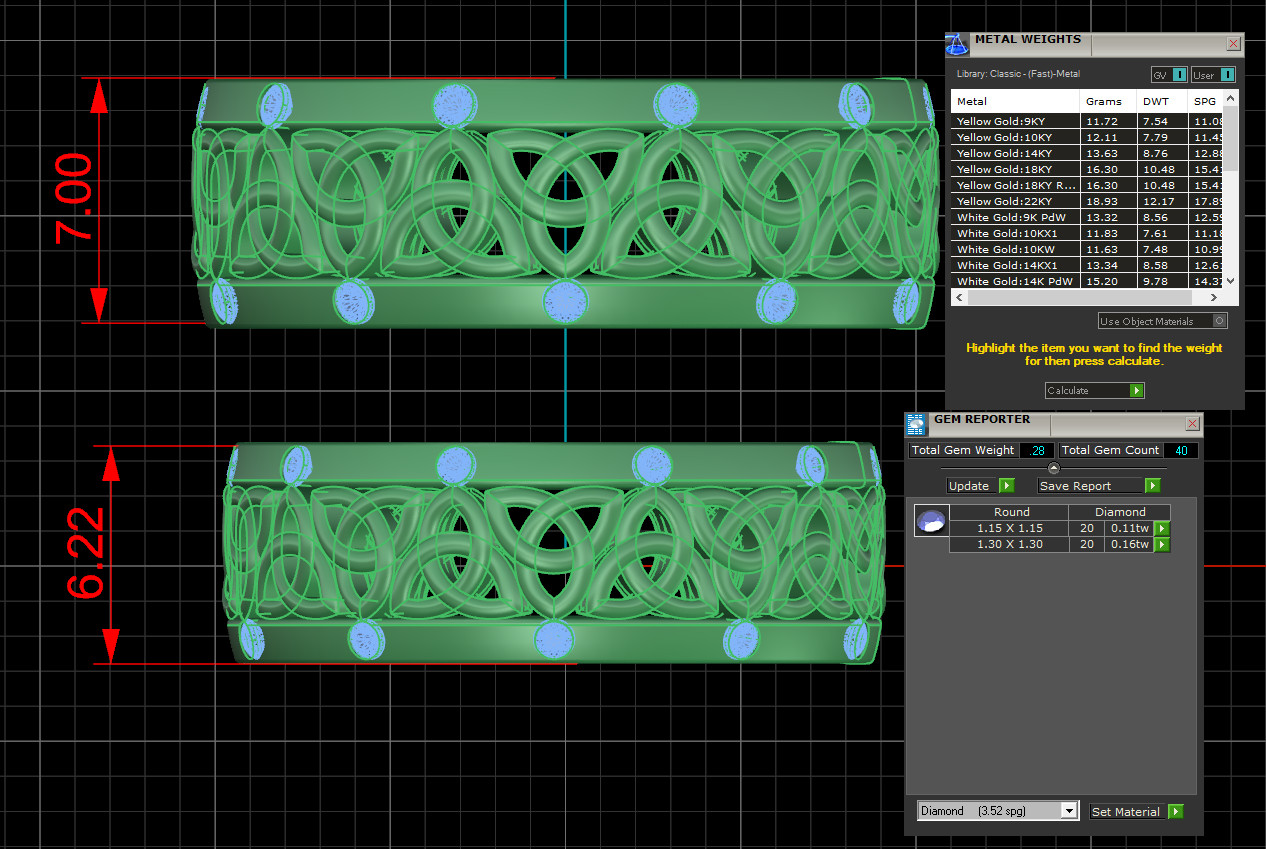Click the Calculate button

1094,391
